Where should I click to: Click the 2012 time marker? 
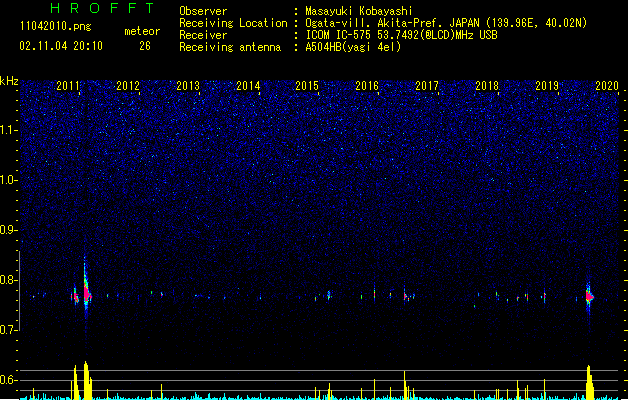coord(128,85)
